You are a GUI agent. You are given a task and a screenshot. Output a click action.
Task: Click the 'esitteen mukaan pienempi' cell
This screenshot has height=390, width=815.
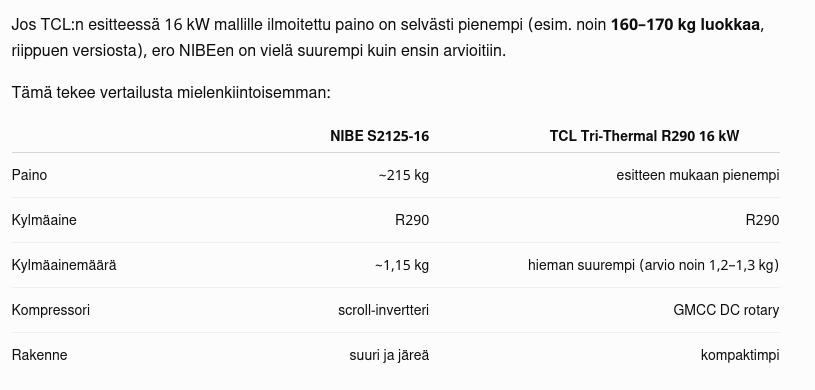coord(698,175)
